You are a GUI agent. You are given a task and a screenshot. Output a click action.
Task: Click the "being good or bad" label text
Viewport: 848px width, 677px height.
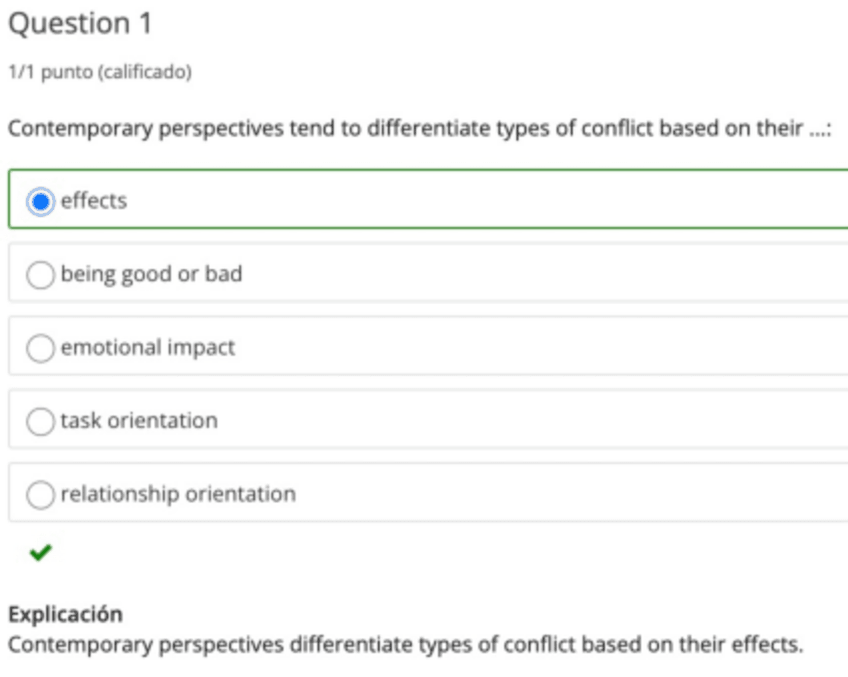coord(151,274)
